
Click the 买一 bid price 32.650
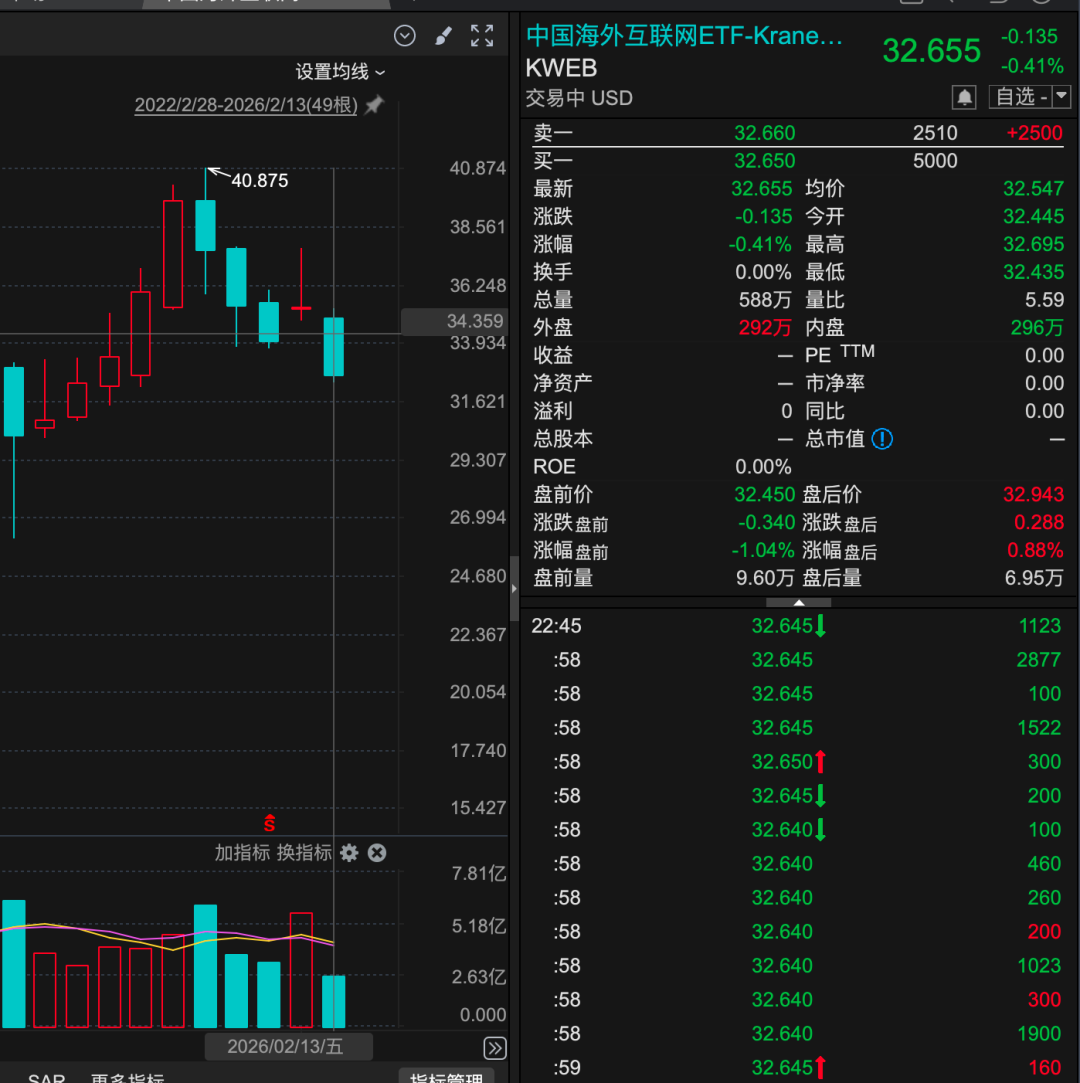click(x=764, y=161)
